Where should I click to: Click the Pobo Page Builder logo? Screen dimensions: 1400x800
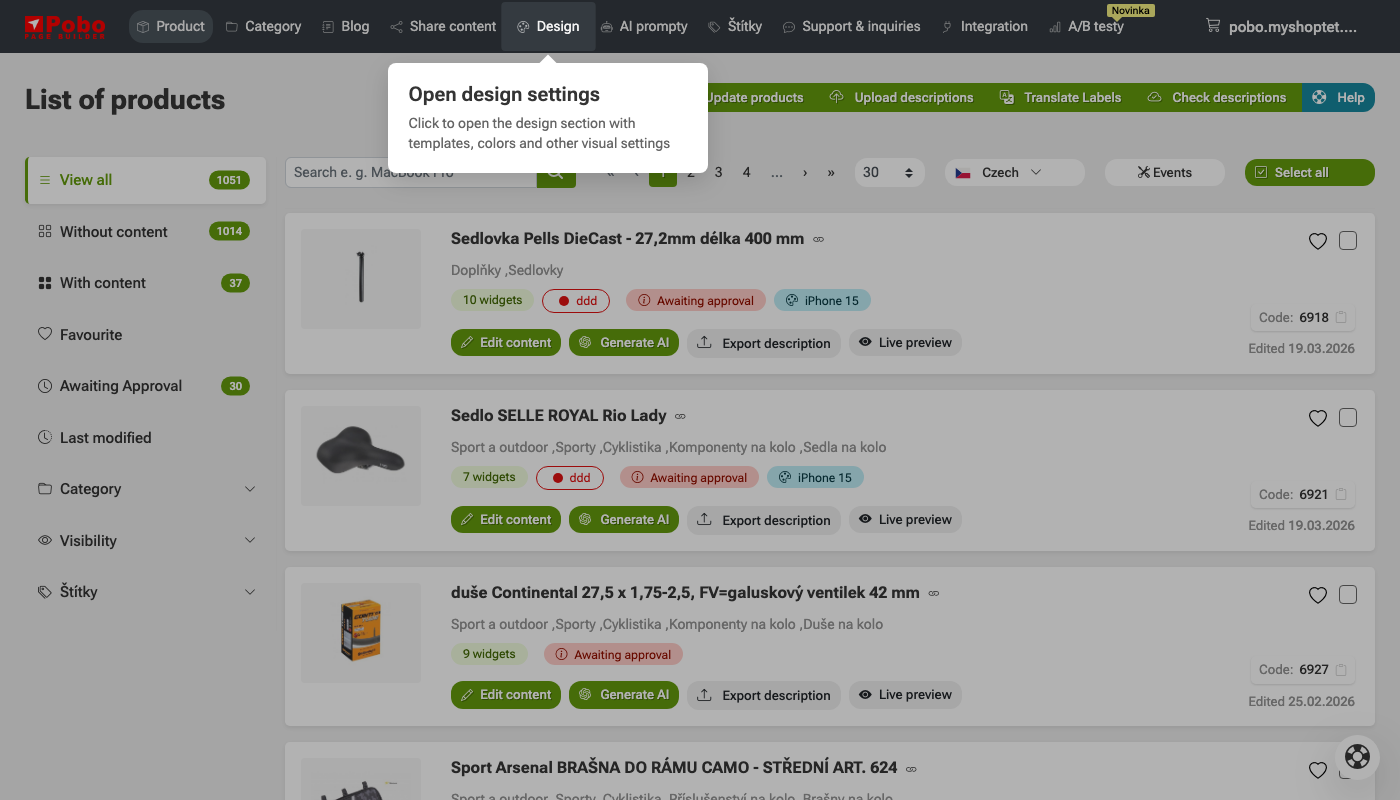click(65, 26)
